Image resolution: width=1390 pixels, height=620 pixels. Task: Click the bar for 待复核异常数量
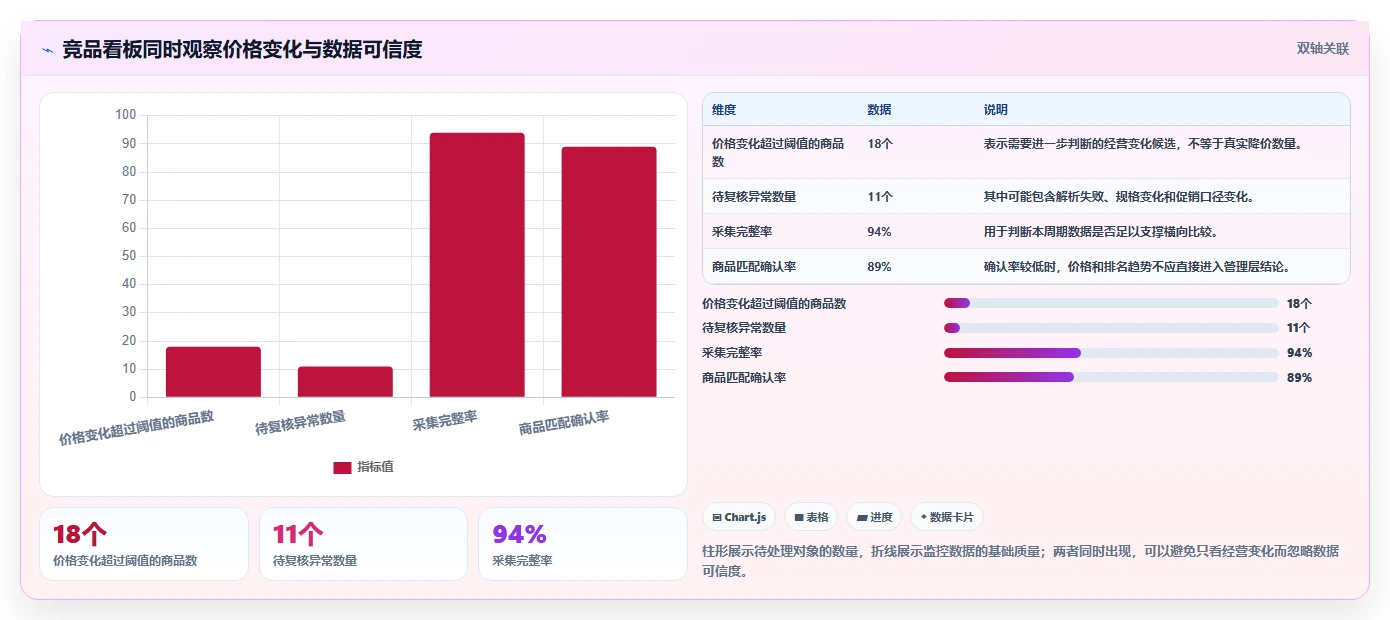tap(345, 382)
